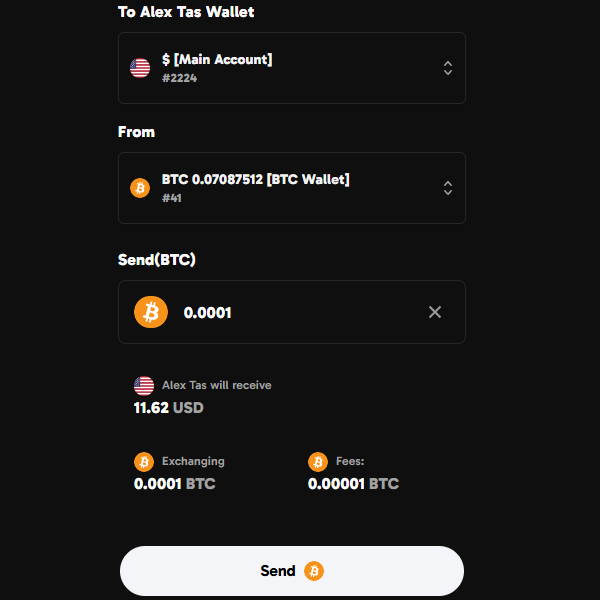Clear the send amount with the X icon
The image size is (600, 600).
click(x=435, y=312)
